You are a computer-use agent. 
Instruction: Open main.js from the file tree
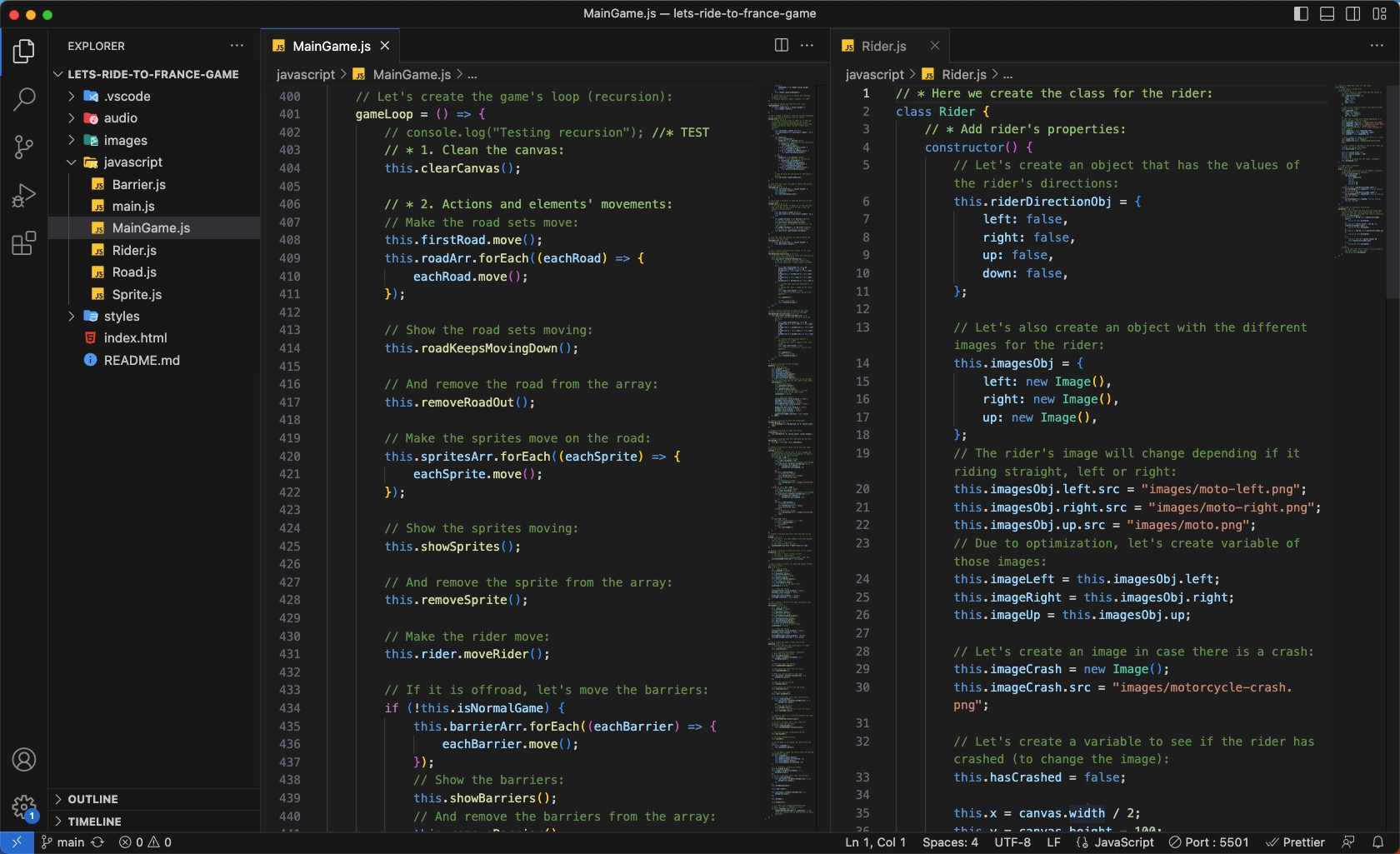[x=153, y=207]
